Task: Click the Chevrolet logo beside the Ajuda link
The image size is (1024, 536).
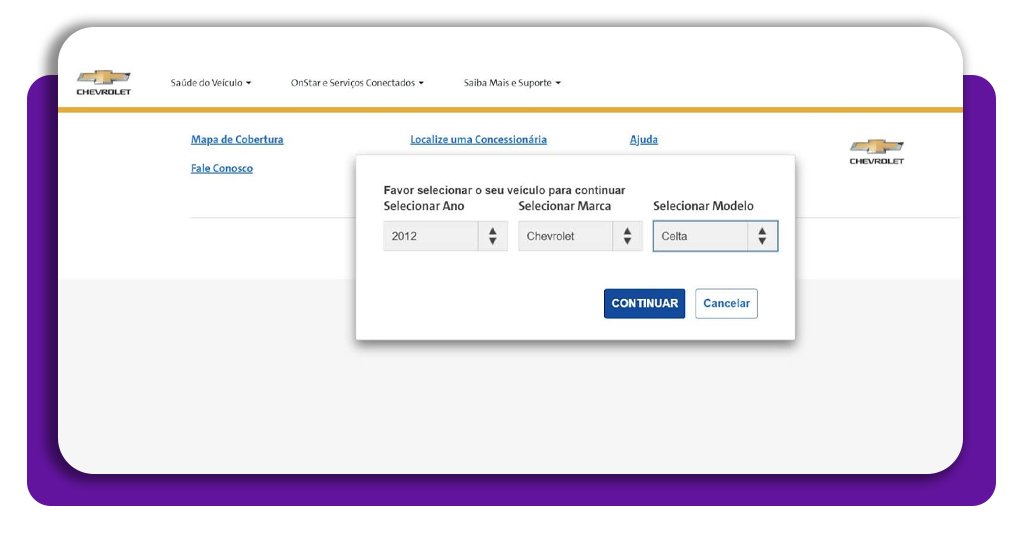Action: click(x=876, y=151)
